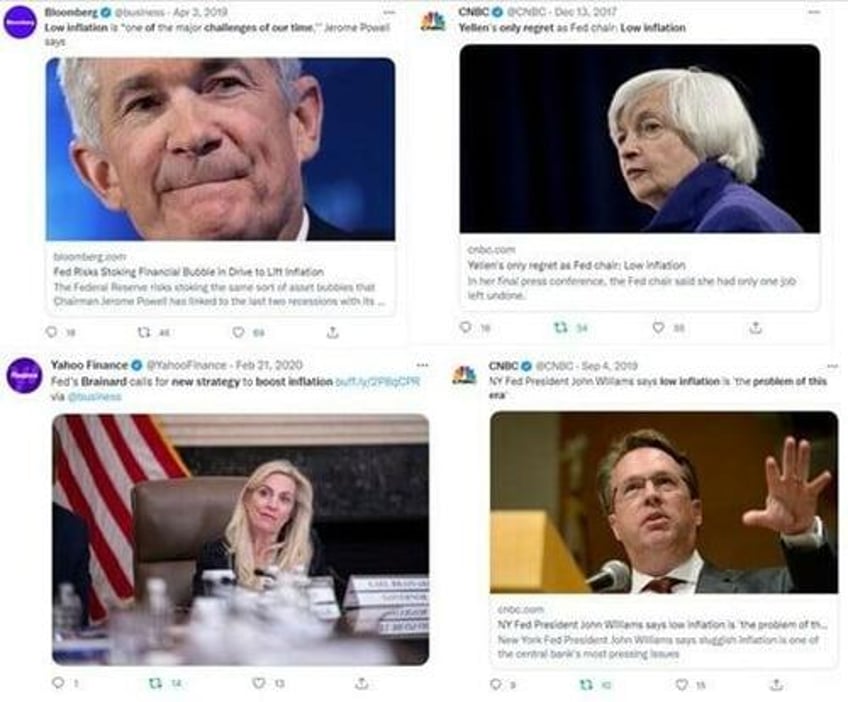
Task: Retweet the CNBC Yellen tweet
Action: 561,327
